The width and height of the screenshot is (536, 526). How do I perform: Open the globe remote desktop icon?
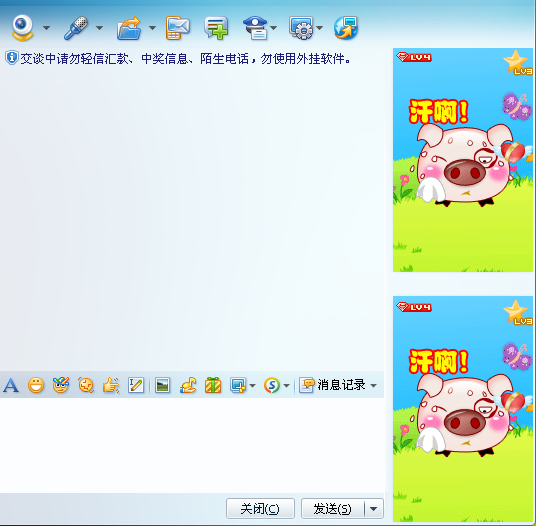pyautogui.click(x=346, y=28)
